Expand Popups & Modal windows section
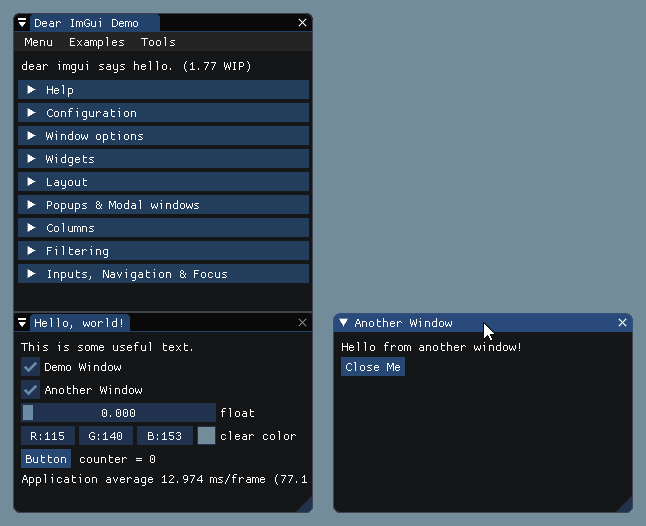This screenshot has width=646, height=526. (x=163, y=205)
